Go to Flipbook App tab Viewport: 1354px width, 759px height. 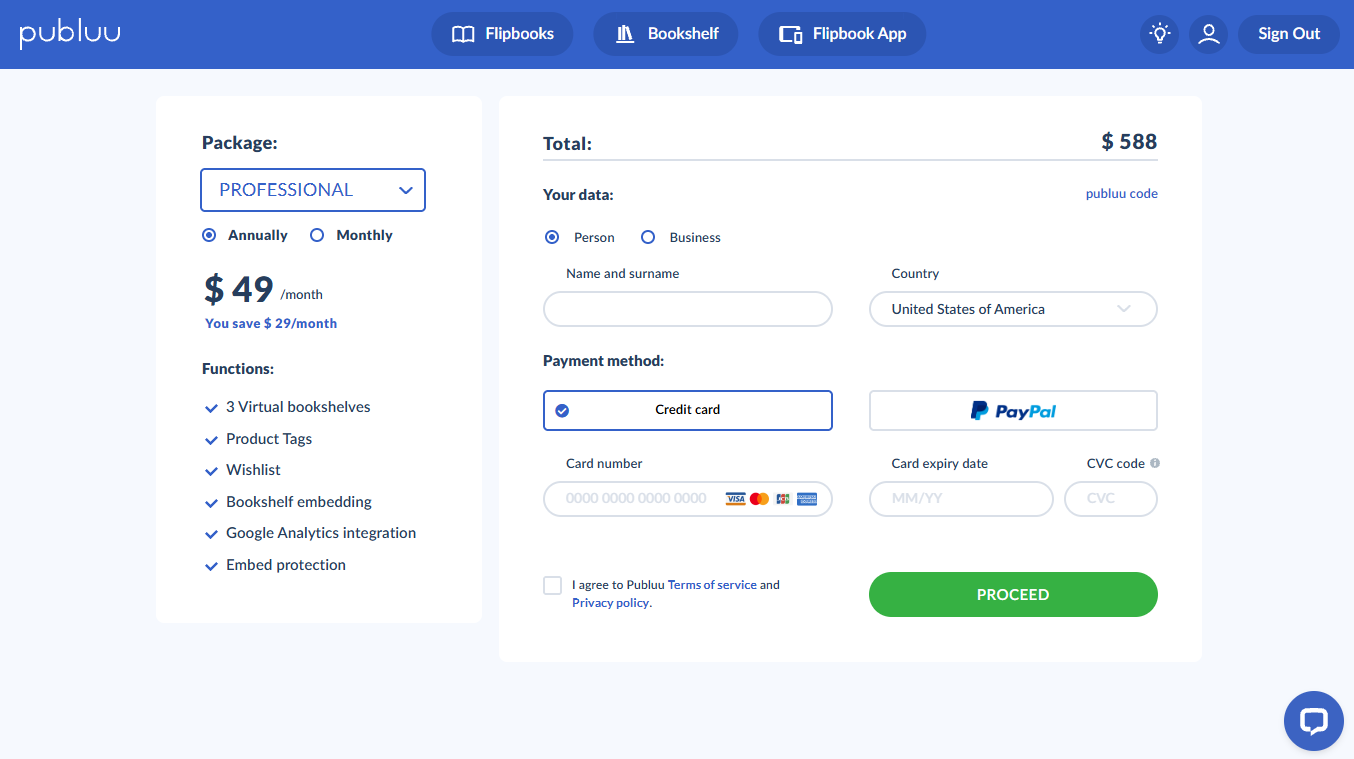(842, 34)
